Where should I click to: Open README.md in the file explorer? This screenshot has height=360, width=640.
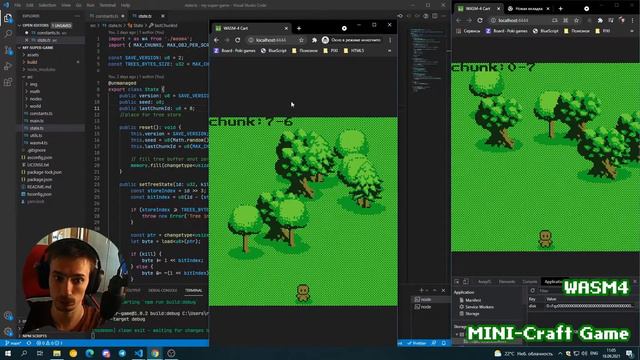[x=39, y=187]
